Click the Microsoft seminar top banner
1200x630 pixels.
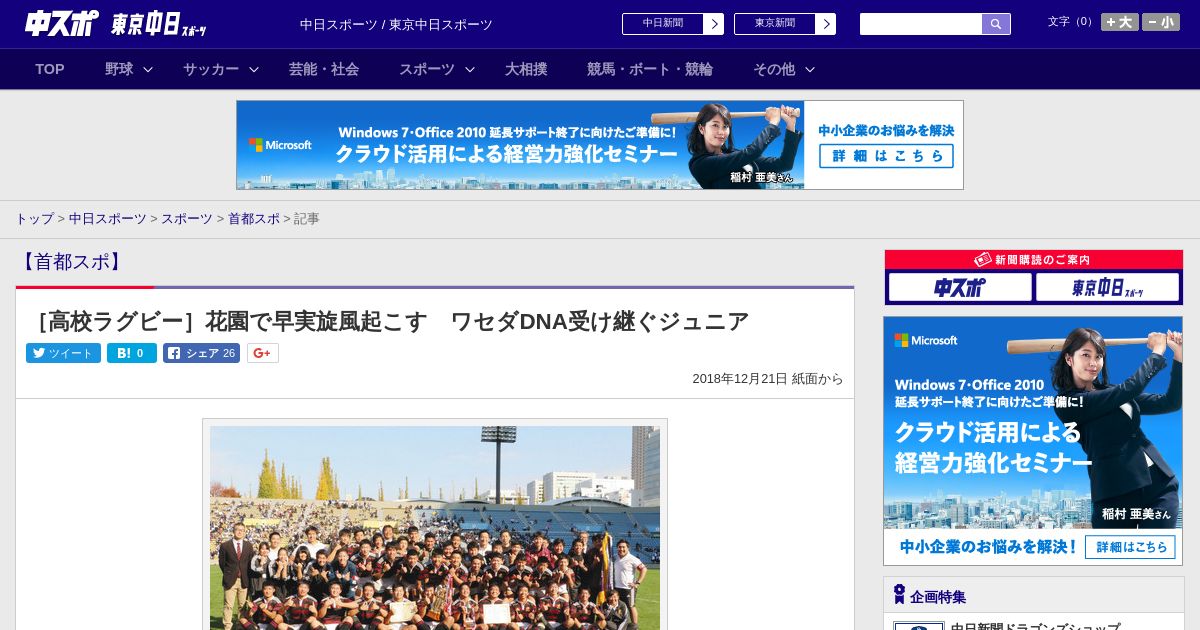tap(600, 145)
